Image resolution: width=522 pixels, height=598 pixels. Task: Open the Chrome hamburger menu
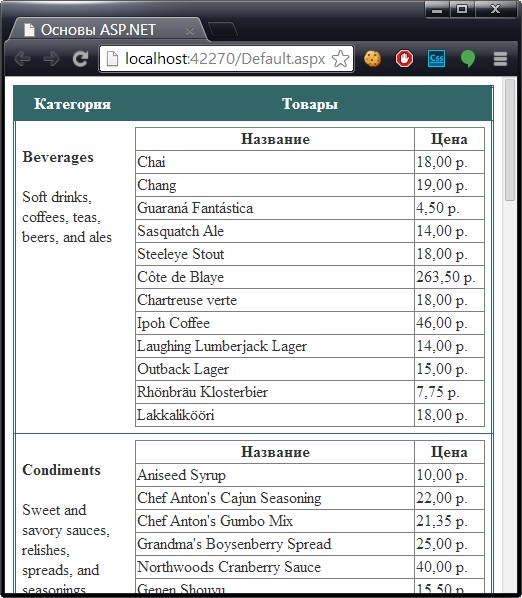(500, 59)
